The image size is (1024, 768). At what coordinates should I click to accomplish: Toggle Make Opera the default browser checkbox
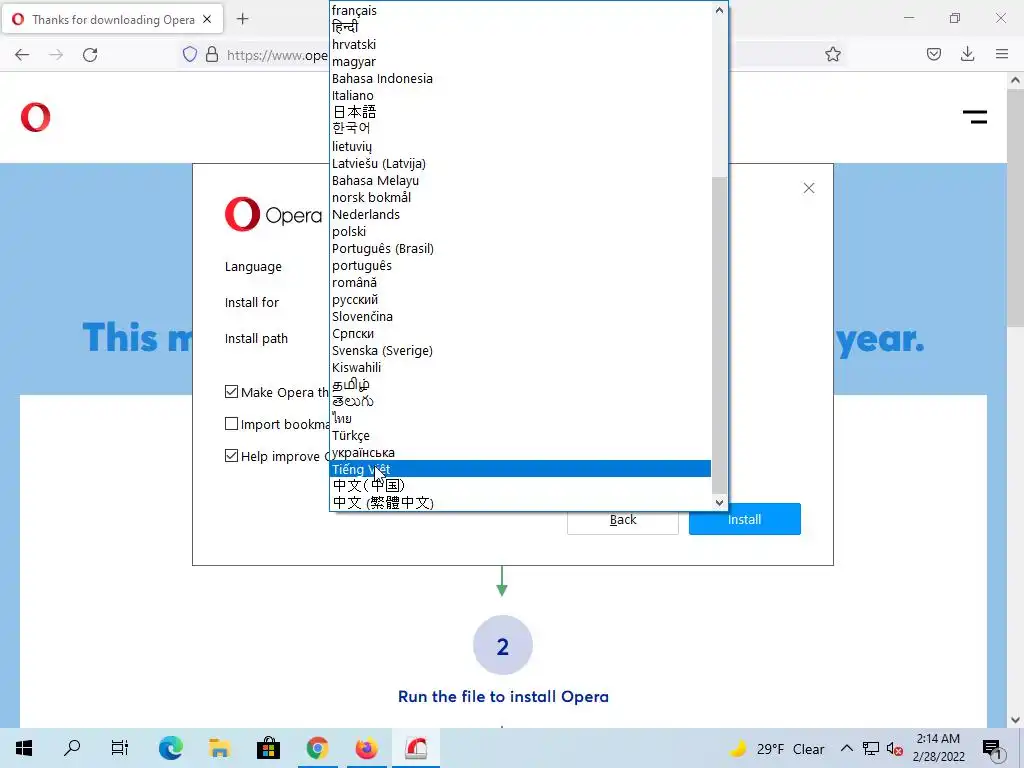pos(231,392)
